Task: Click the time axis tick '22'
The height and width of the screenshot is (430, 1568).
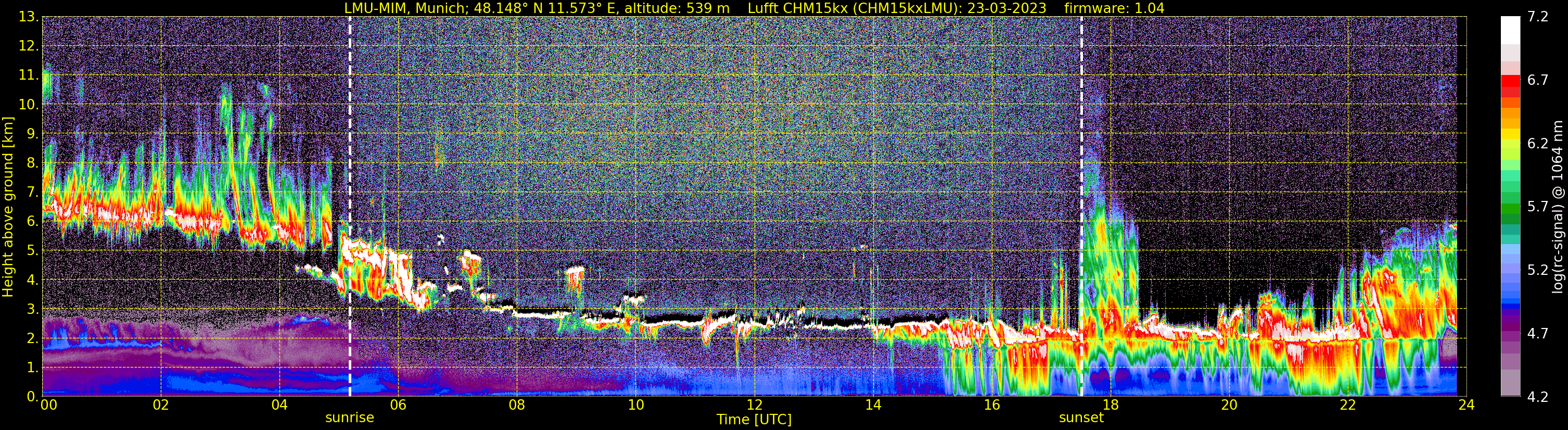Action: (1348, 405)
